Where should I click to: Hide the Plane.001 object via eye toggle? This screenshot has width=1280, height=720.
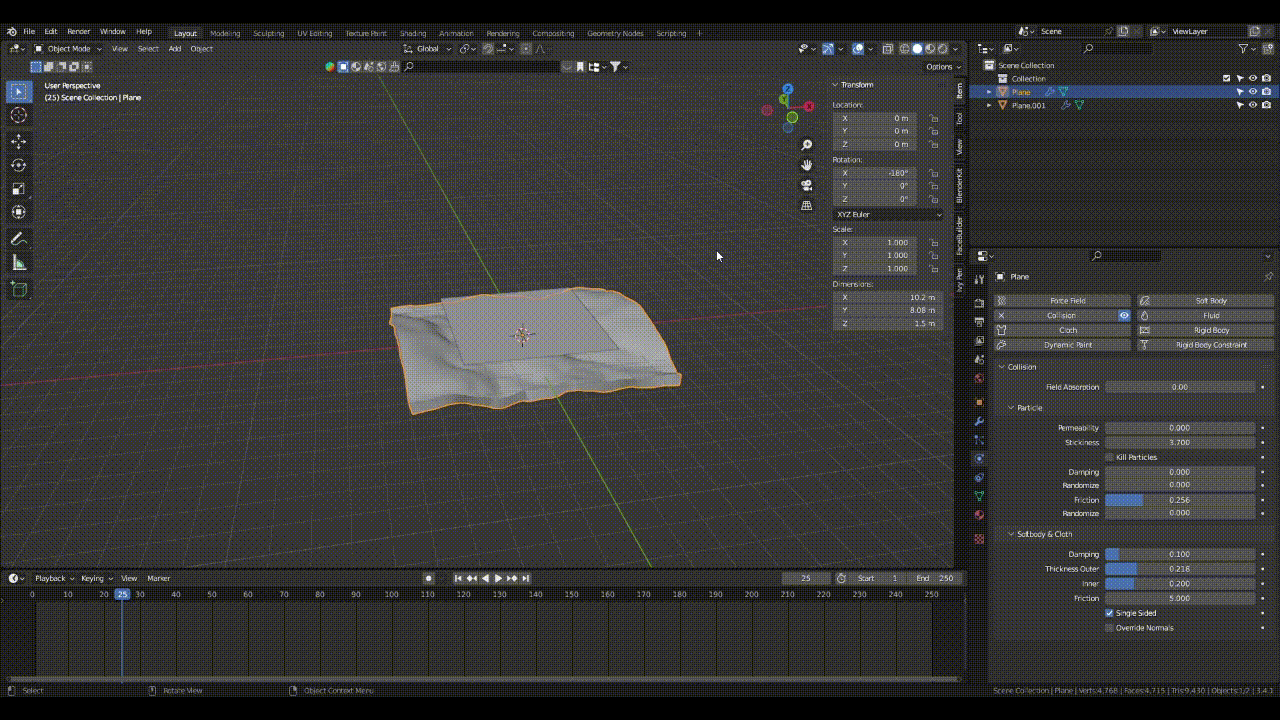point(1253,105)
